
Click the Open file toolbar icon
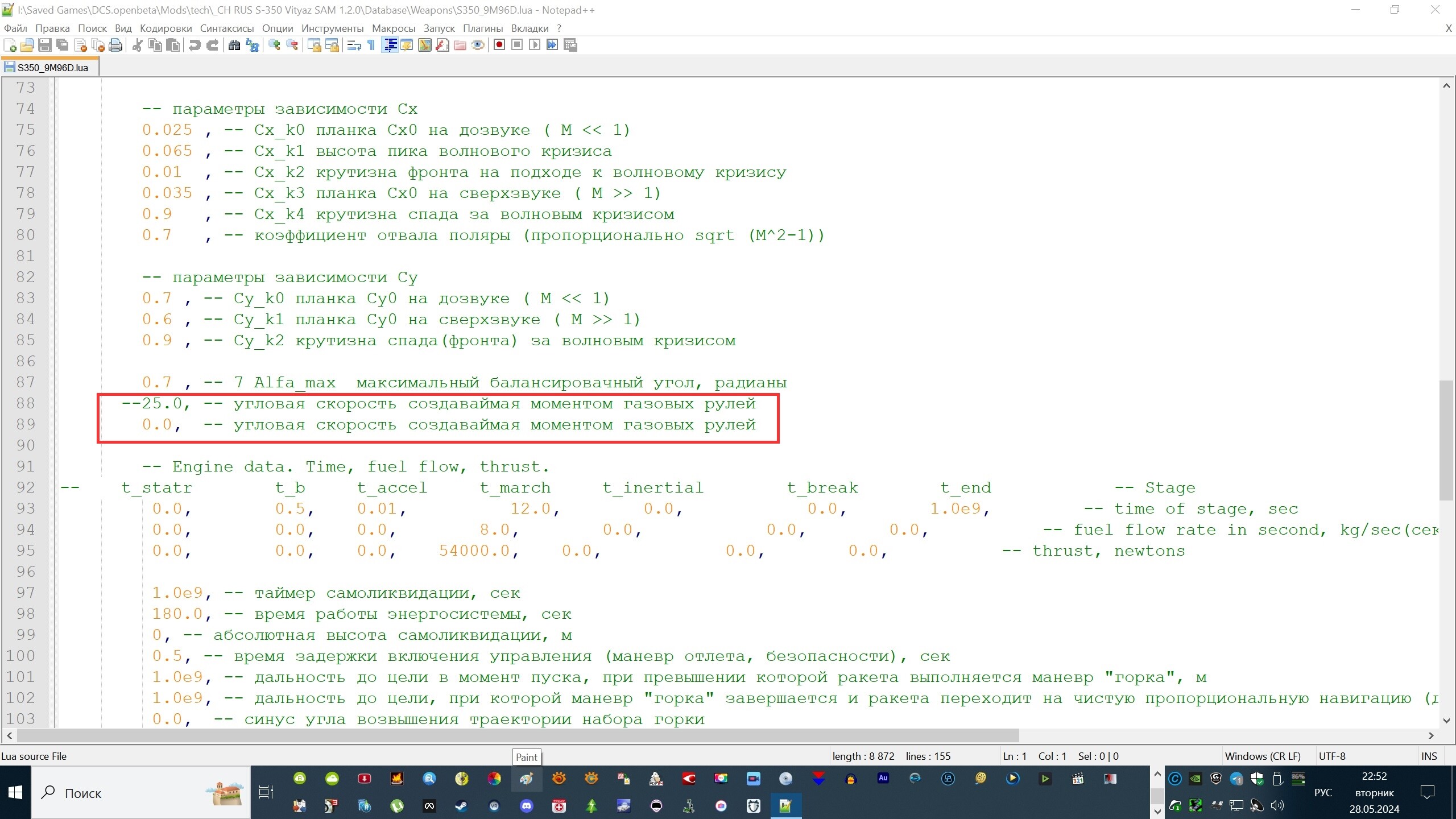(x=27, y=45)
